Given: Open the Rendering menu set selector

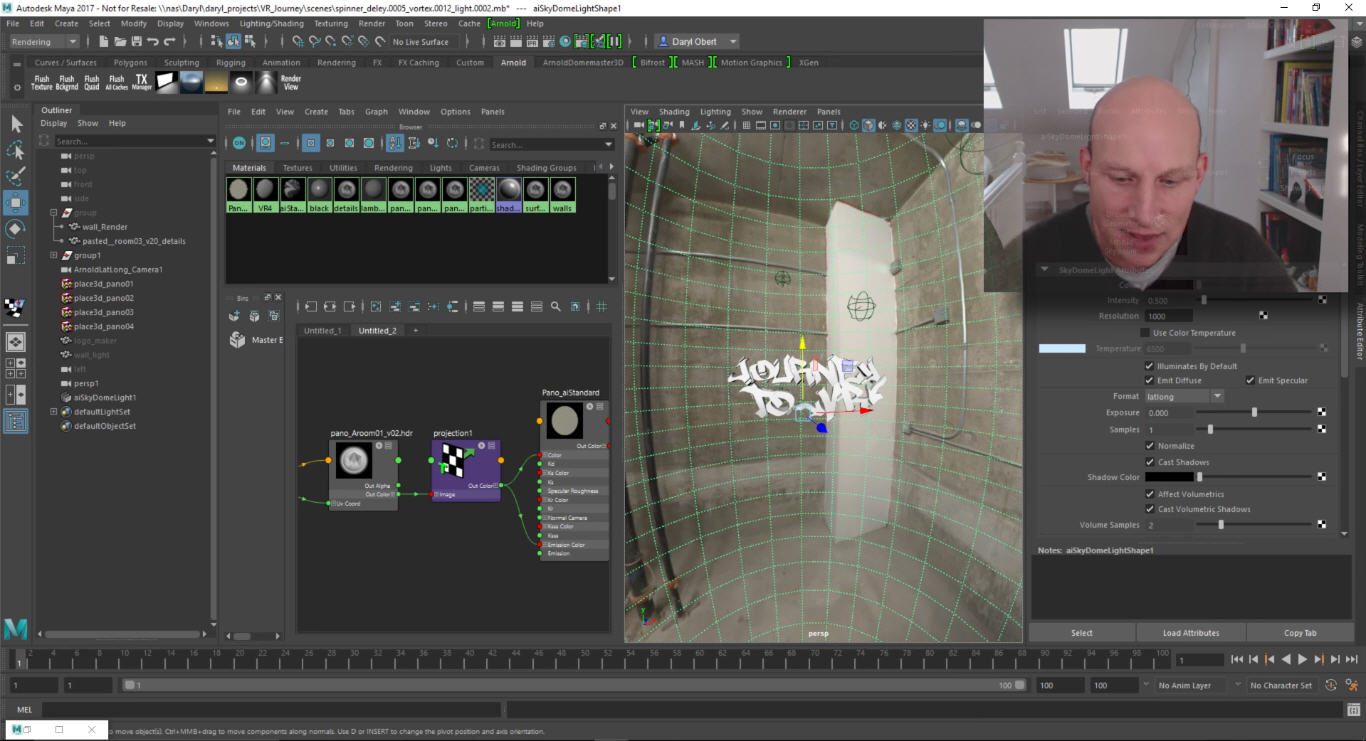Looking at the screenshot, I should pos(42,41).
